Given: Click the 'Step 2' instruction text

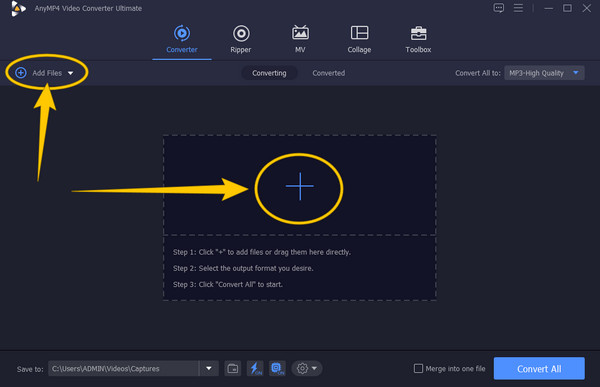Looking at the screenshot, I should click(x=243, y=268).
